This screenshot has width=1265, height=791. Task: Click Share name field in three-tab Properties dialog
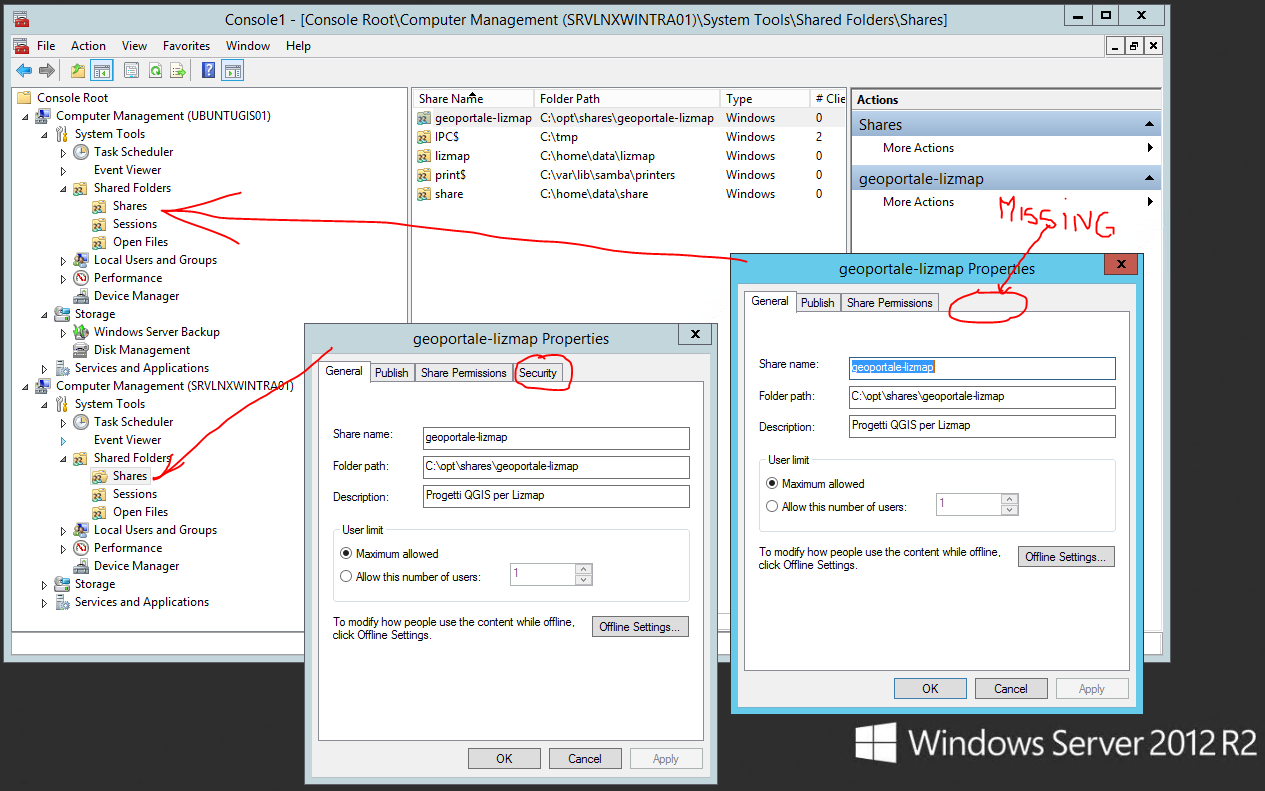pyautogui.click(x=982, y=367)
